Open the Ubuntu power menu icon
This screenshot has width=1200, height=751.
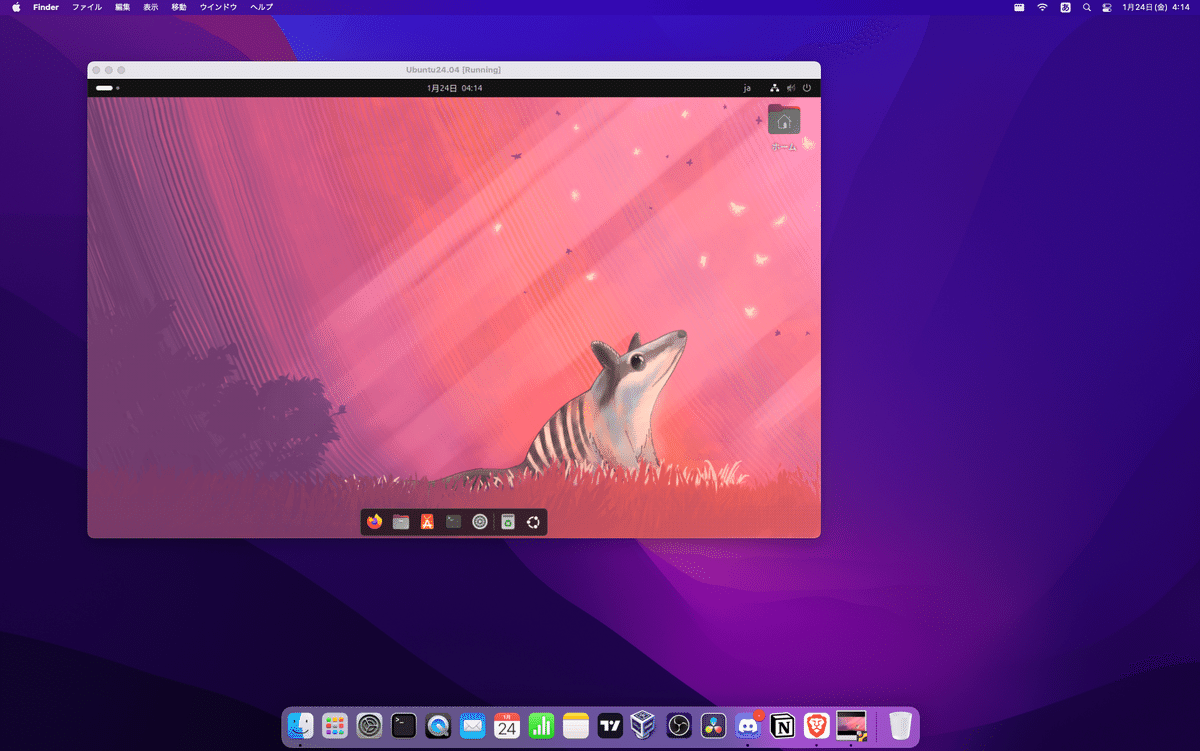click(x=807, y=88)
